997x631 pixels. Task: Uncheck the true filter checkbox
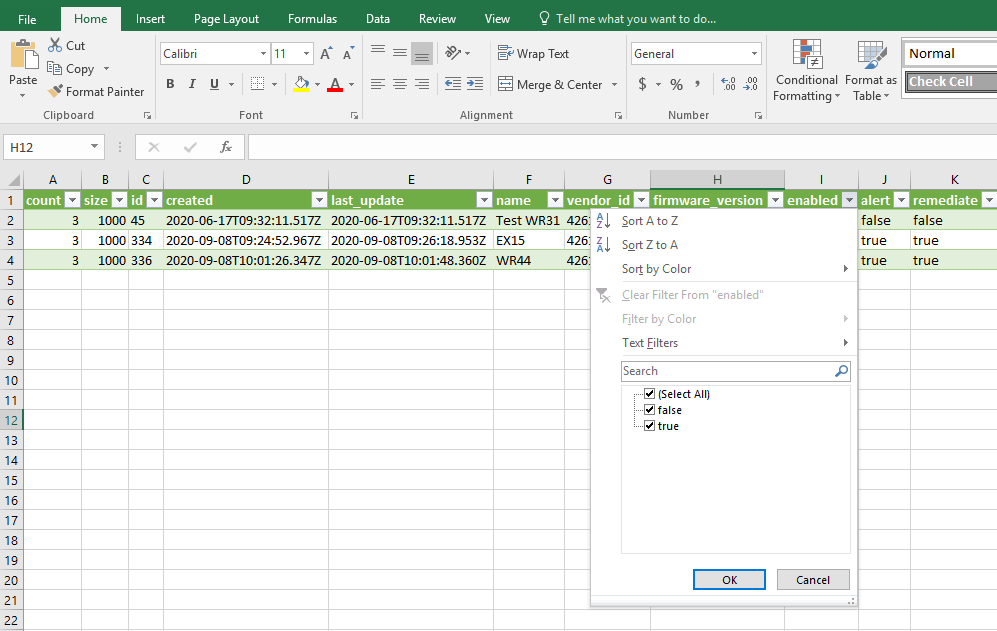649,426
